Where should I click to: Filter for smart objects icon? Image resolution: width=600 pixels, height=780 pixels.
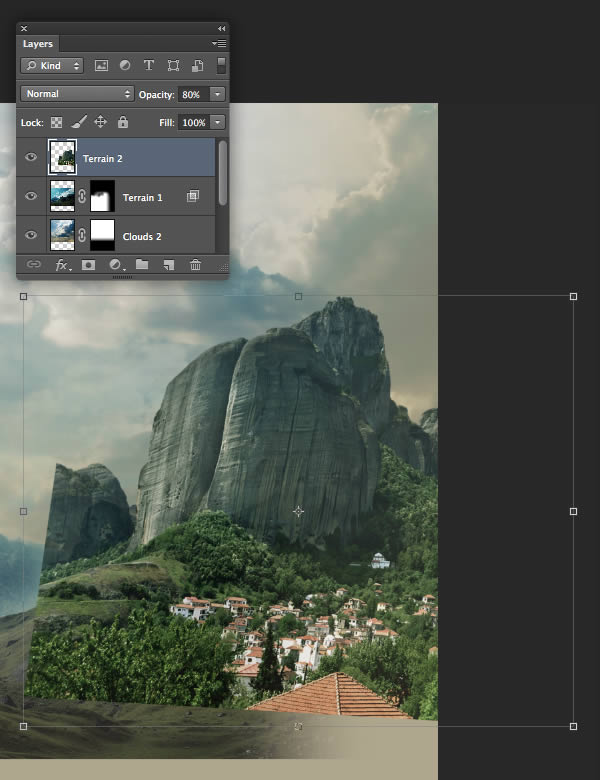click(198, 66)
